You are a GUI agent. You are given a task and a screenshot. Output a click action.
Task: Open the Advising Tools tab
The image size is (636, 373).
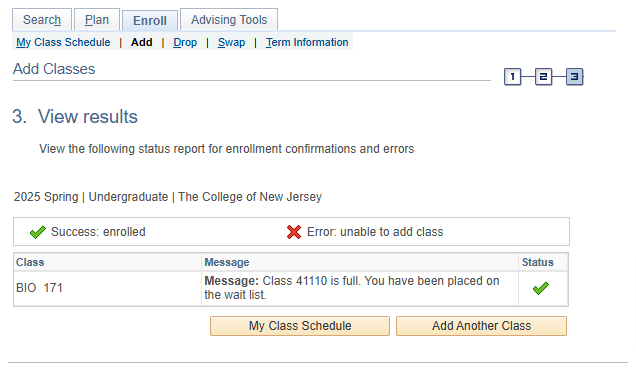229,19
